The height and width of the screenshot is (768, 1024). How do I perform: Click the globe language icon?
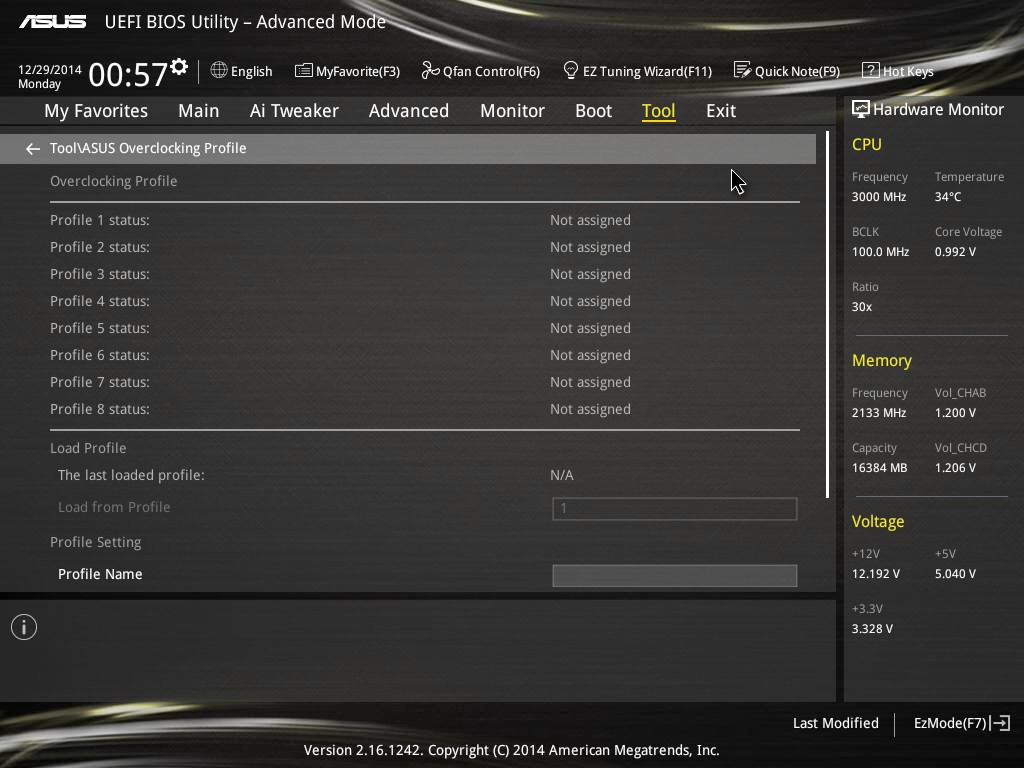(219, 71)
